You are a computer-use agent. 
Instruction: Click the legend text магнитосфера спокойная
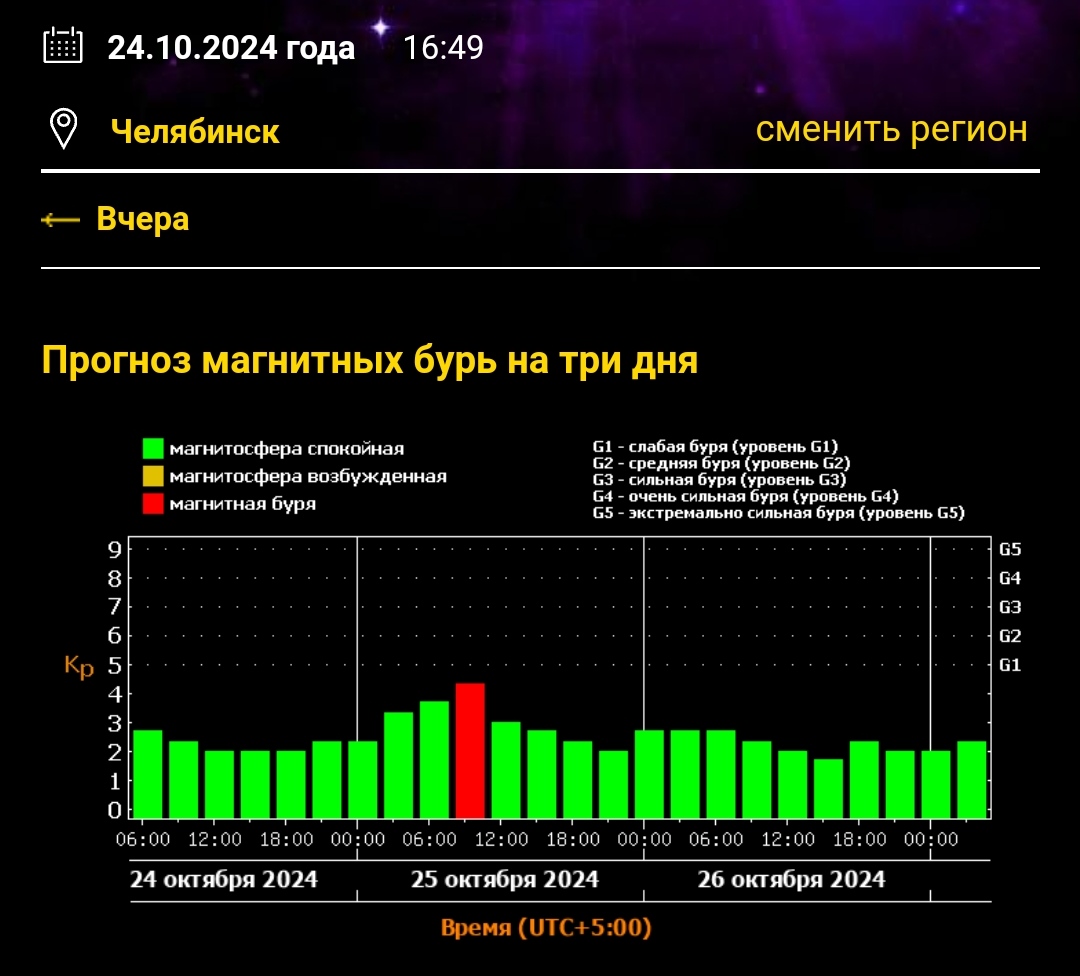(x=287, y=449)
